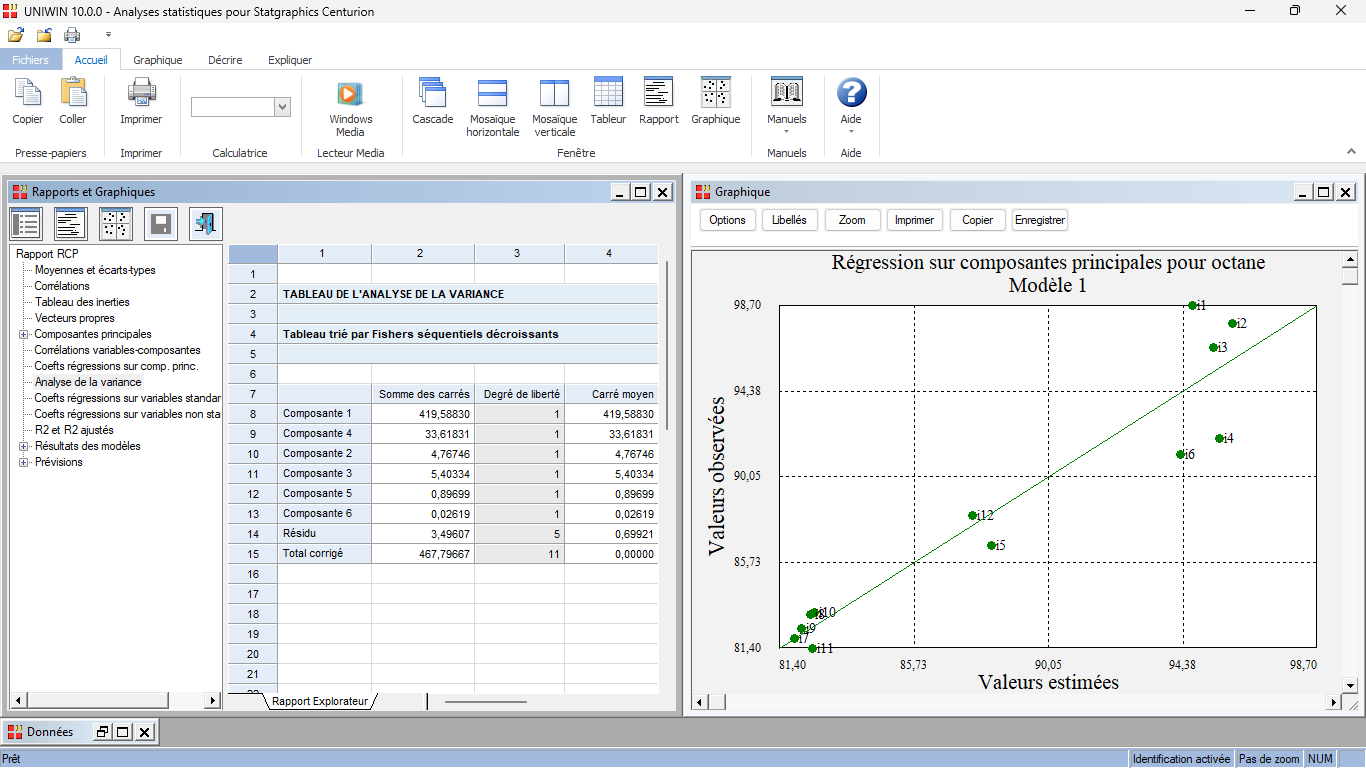
Task: Click the Enregistrer button
Action: point(1040,220)
